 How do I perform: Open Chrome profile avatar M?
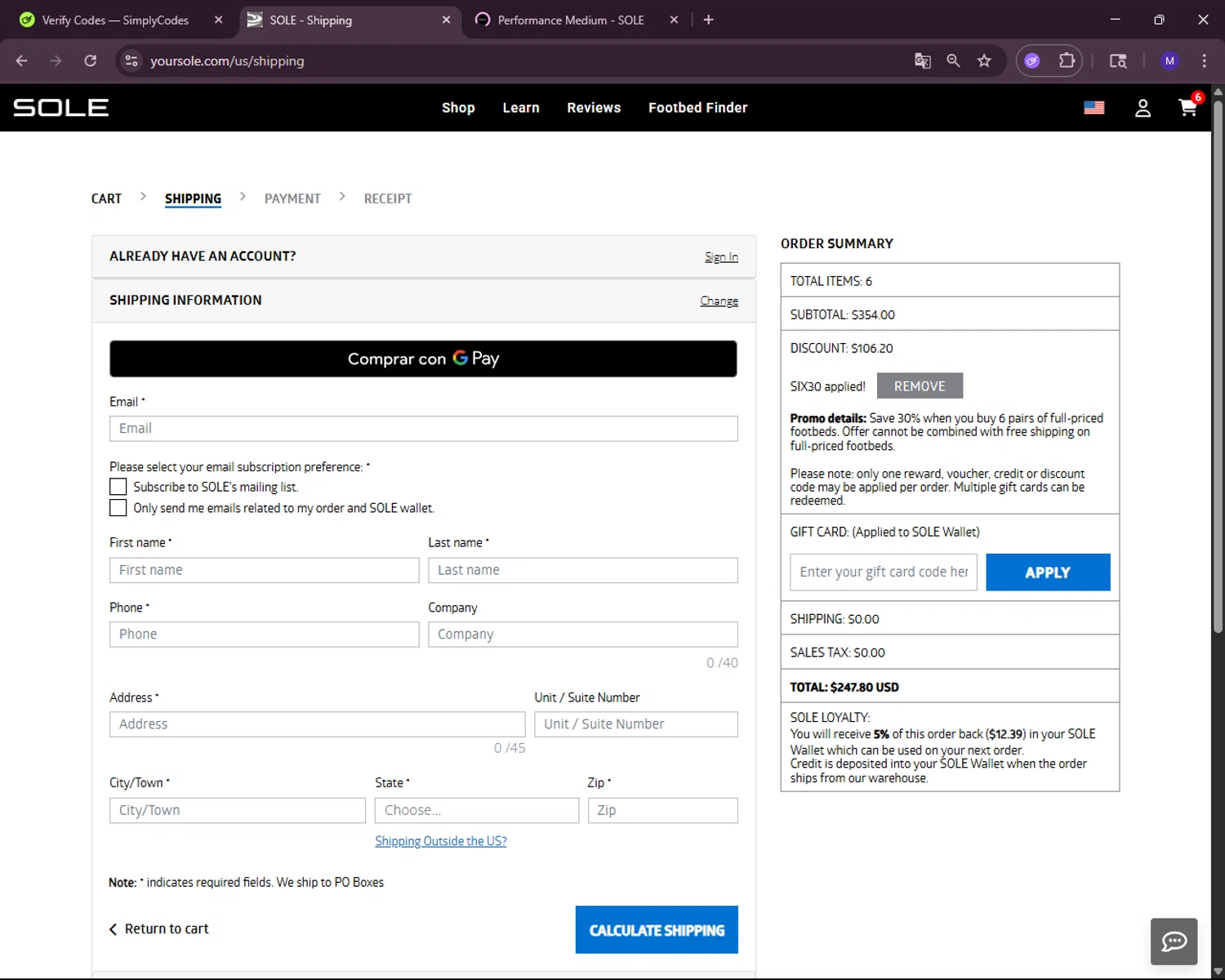pos(1169,60)
